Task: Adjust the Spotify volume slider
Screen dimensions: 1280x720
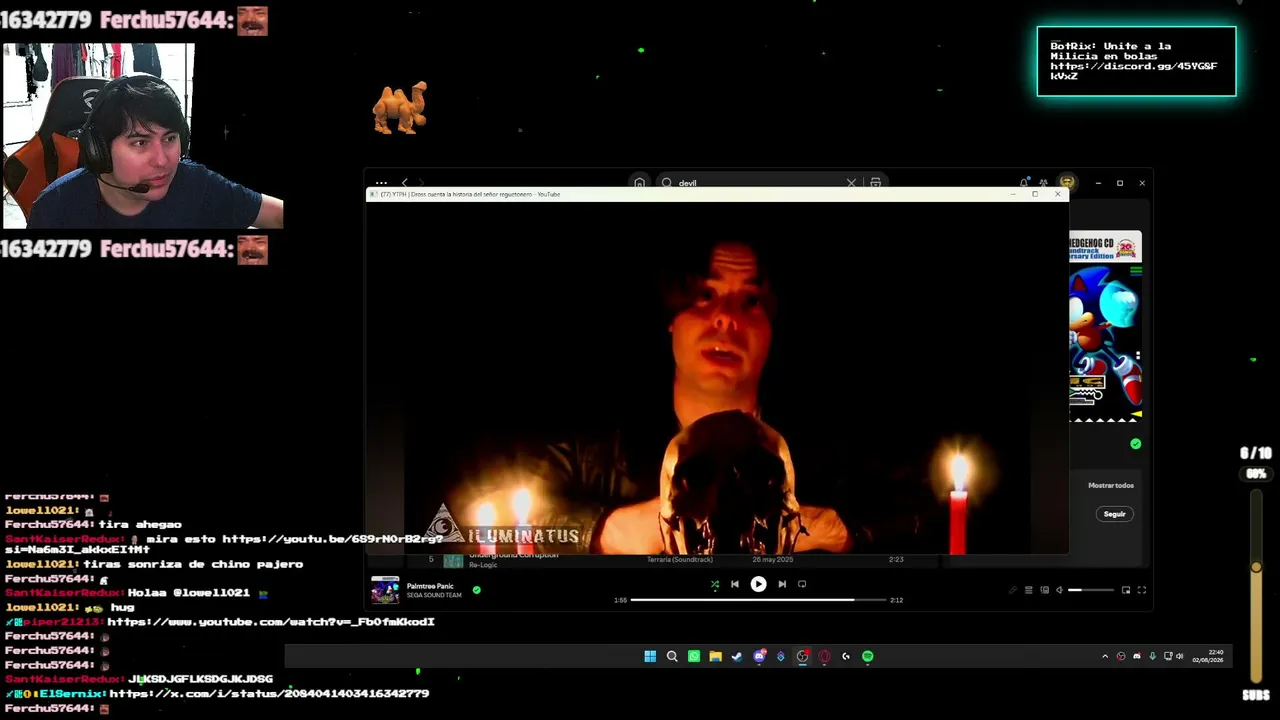Action: (x=1090, y=590)
